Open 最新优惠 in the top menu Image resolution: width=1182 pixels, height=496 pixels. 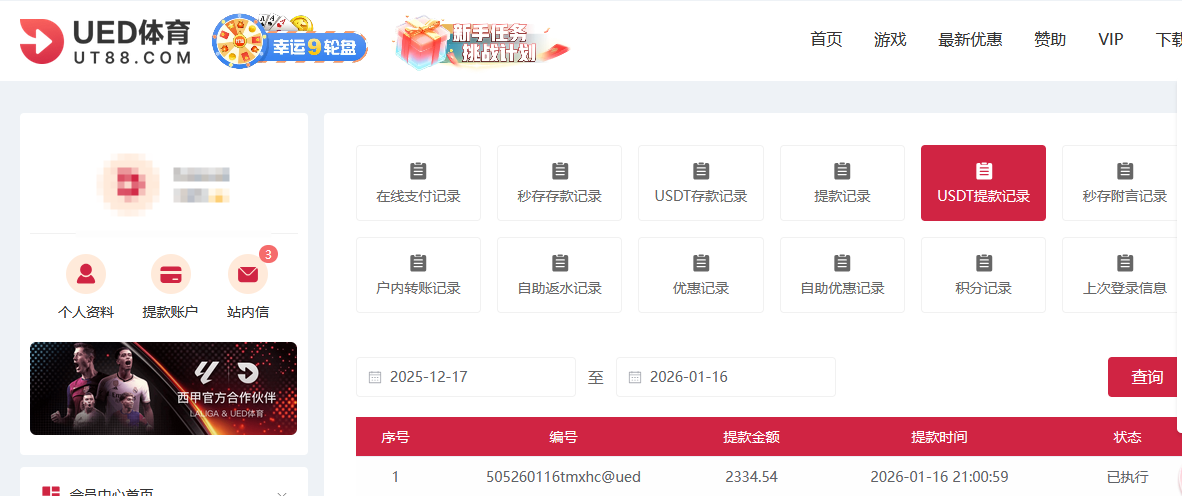(970, 40)
